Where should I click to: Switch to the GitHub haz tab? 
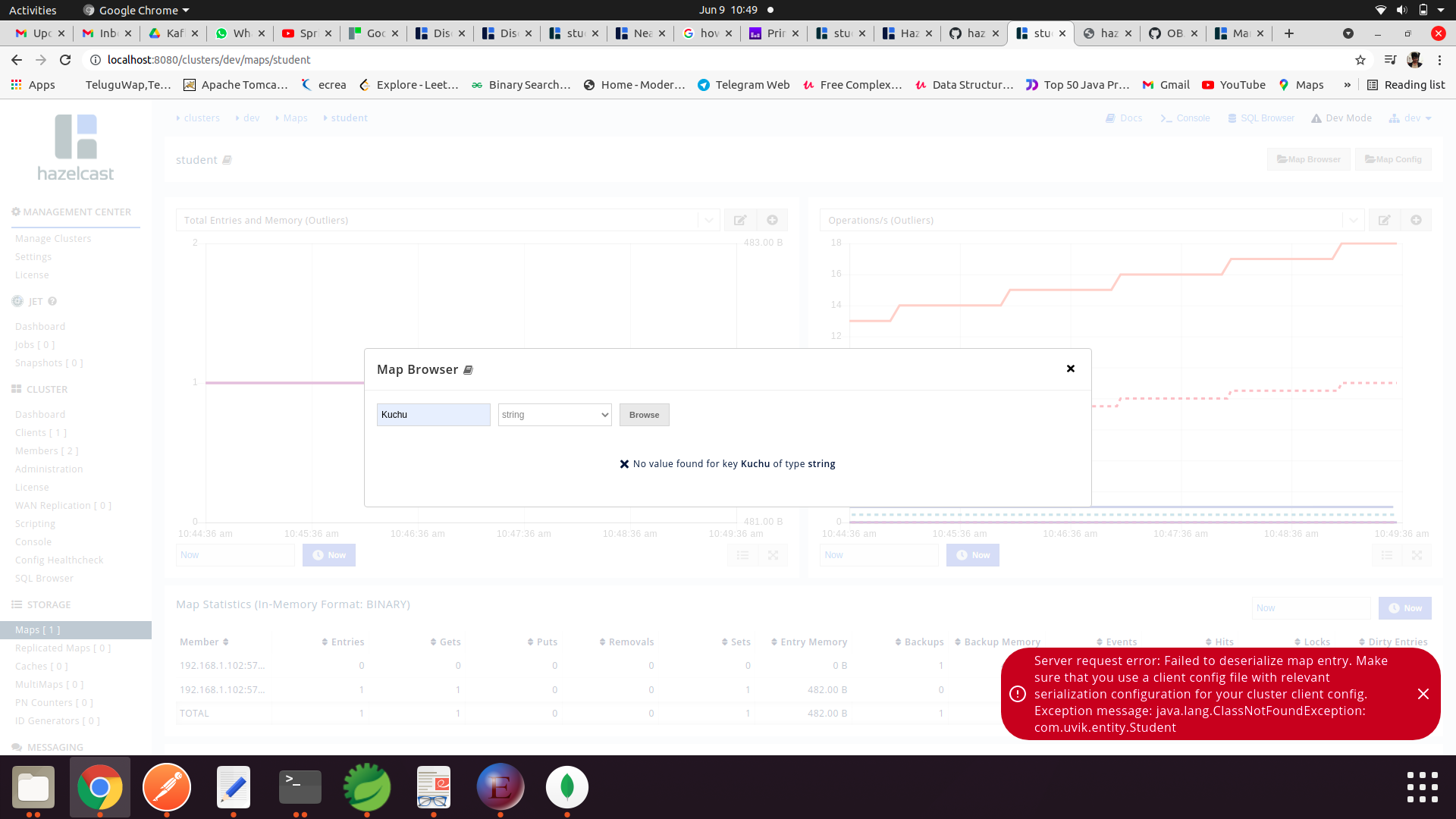point(974,33)
